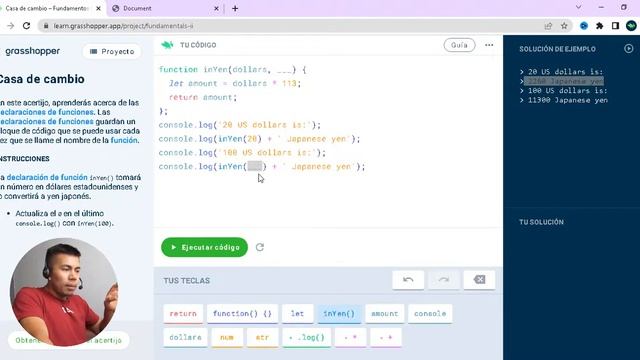Screen dimensions: 640x360
Task: Delete with the backspace key icon
Action: click(479, 280)
